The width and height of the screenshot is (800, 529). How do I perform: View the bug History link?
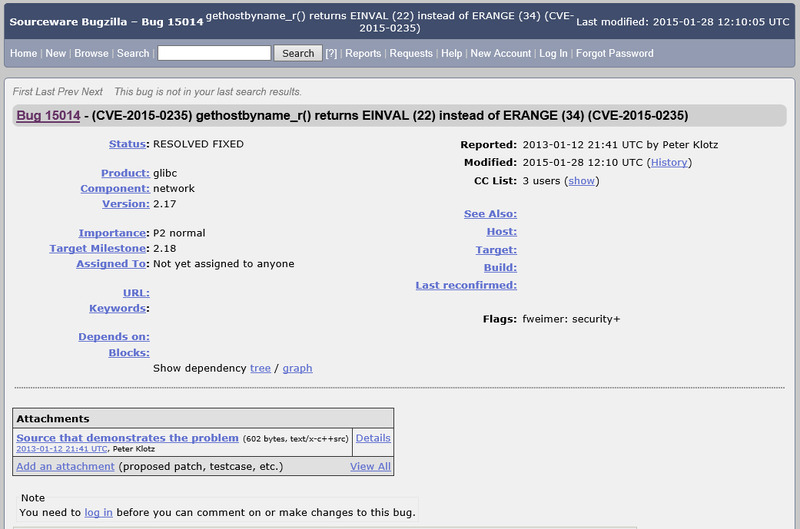[x=669, y=162]
